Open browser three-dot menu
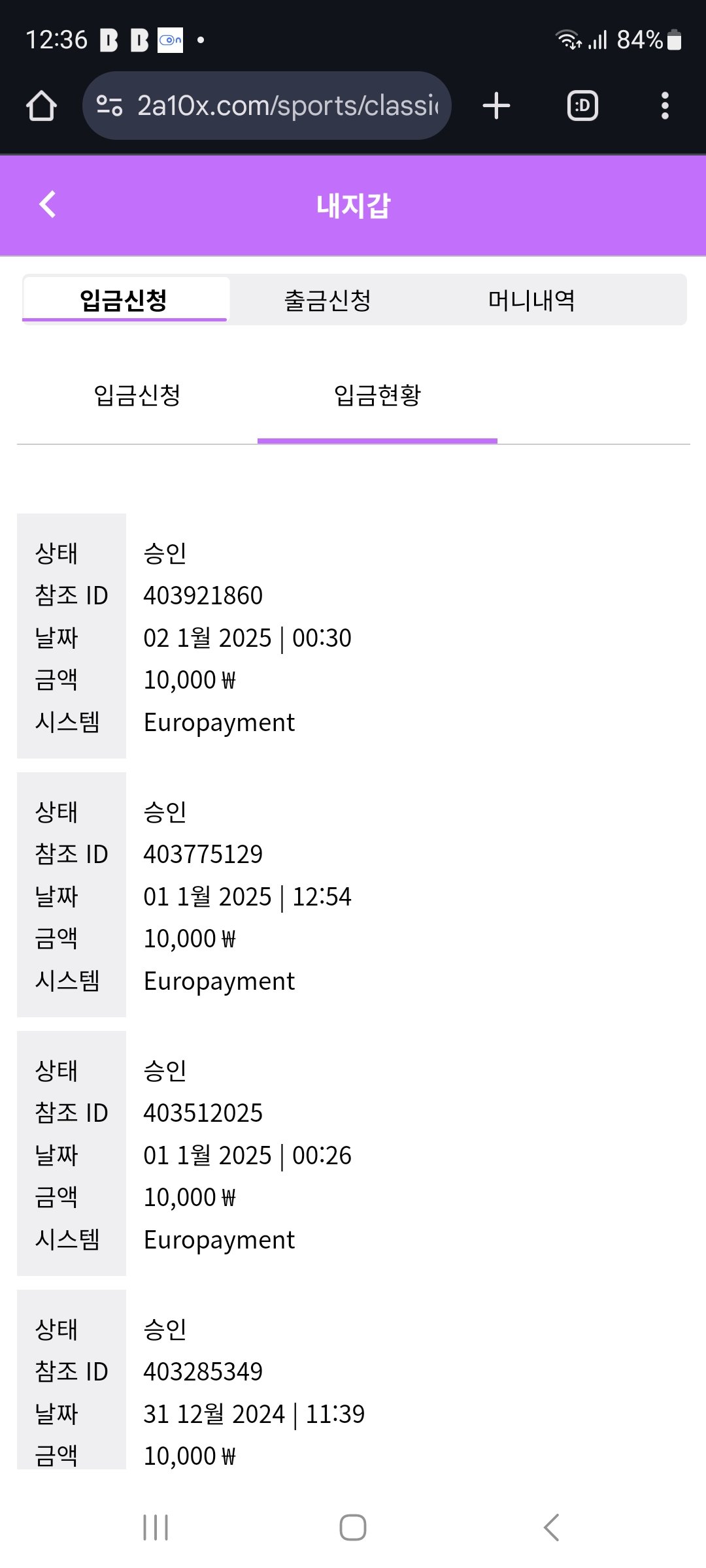This screenshot has width=706, height=1568. coord(665,106)
